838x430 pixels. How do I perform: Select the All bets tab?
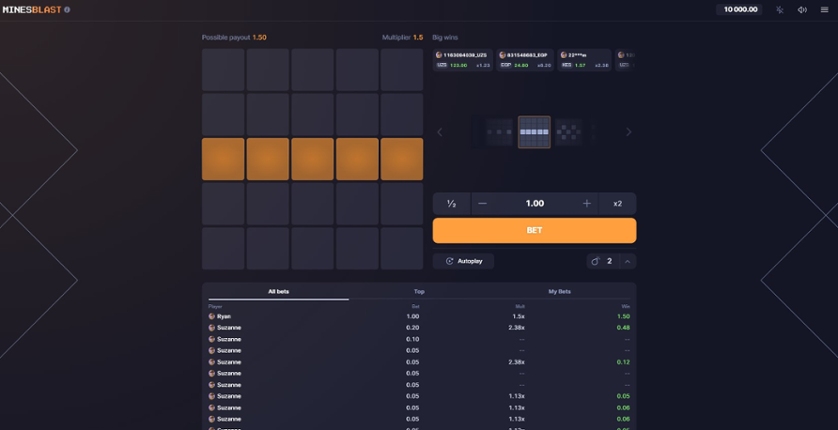(278, 291)
